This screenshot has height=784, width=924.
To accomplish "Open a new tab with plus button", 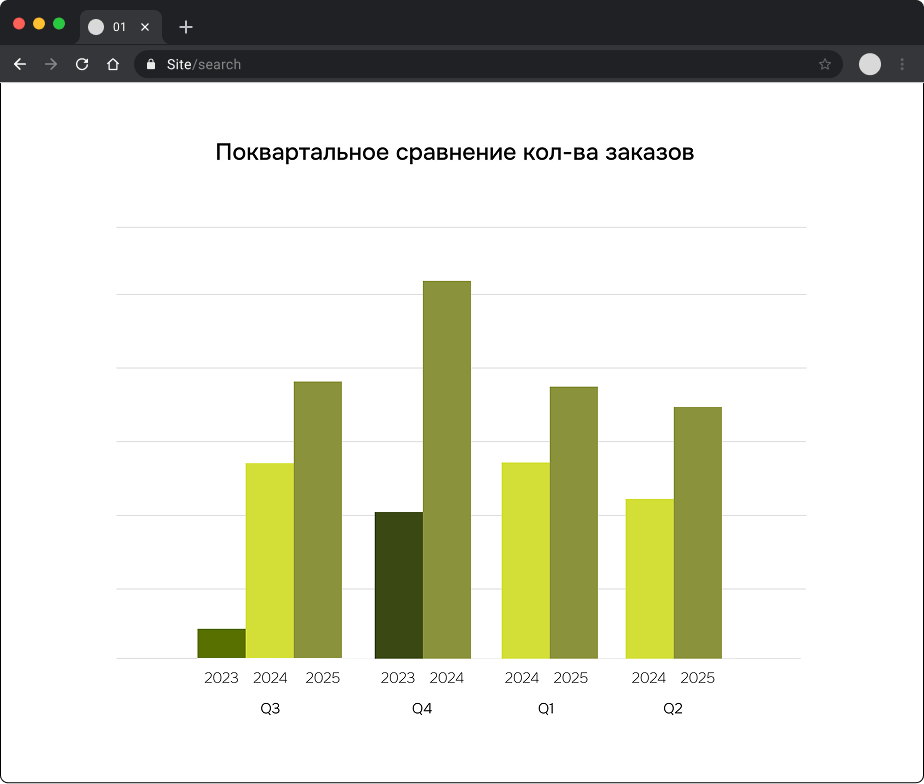I will [186, 27].
